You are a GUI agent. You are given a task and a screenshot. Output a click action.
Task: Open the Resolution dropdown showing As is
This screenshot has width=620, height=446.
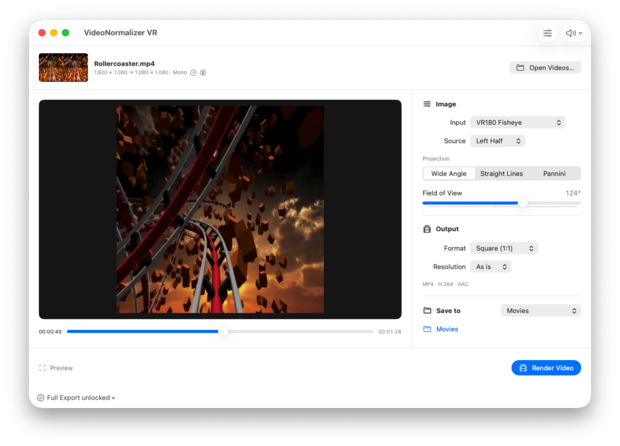[x=491, y=266]
